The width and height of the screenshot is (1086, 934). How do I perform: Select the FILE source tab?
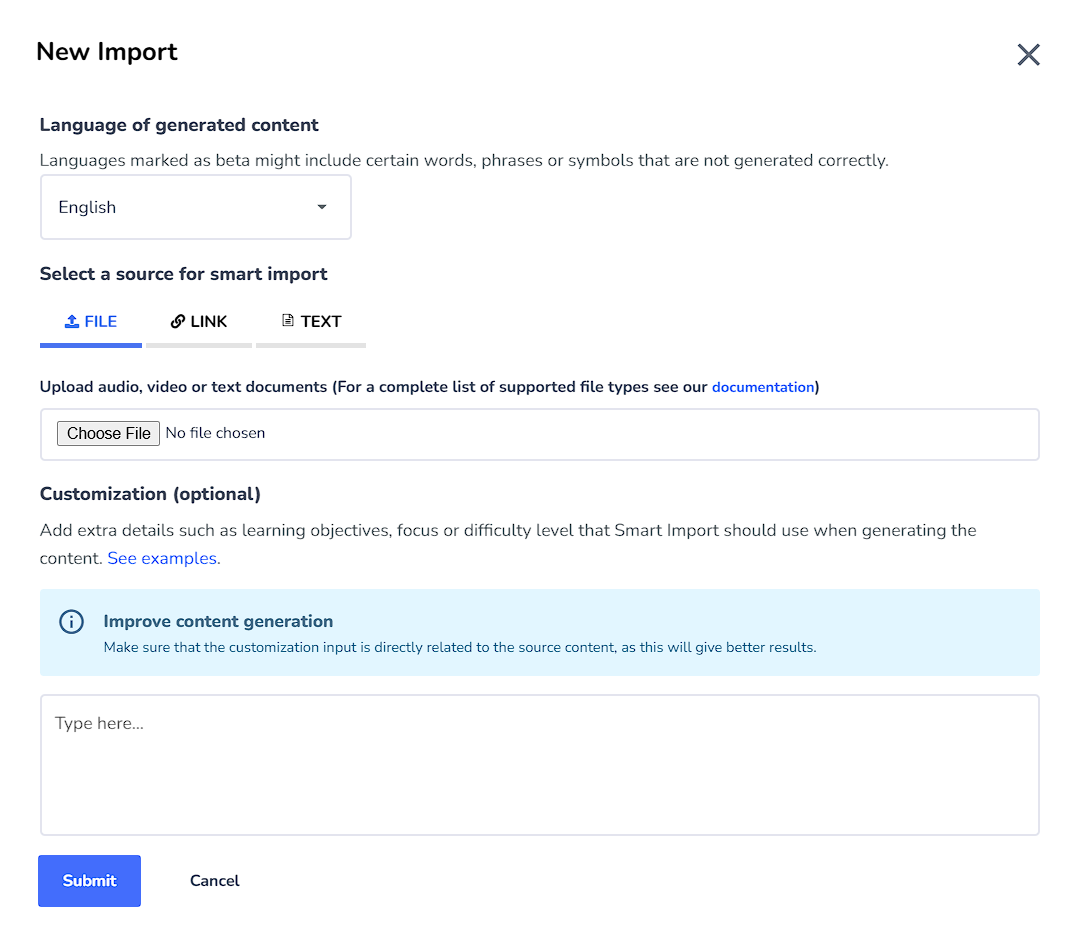point(91,322)
